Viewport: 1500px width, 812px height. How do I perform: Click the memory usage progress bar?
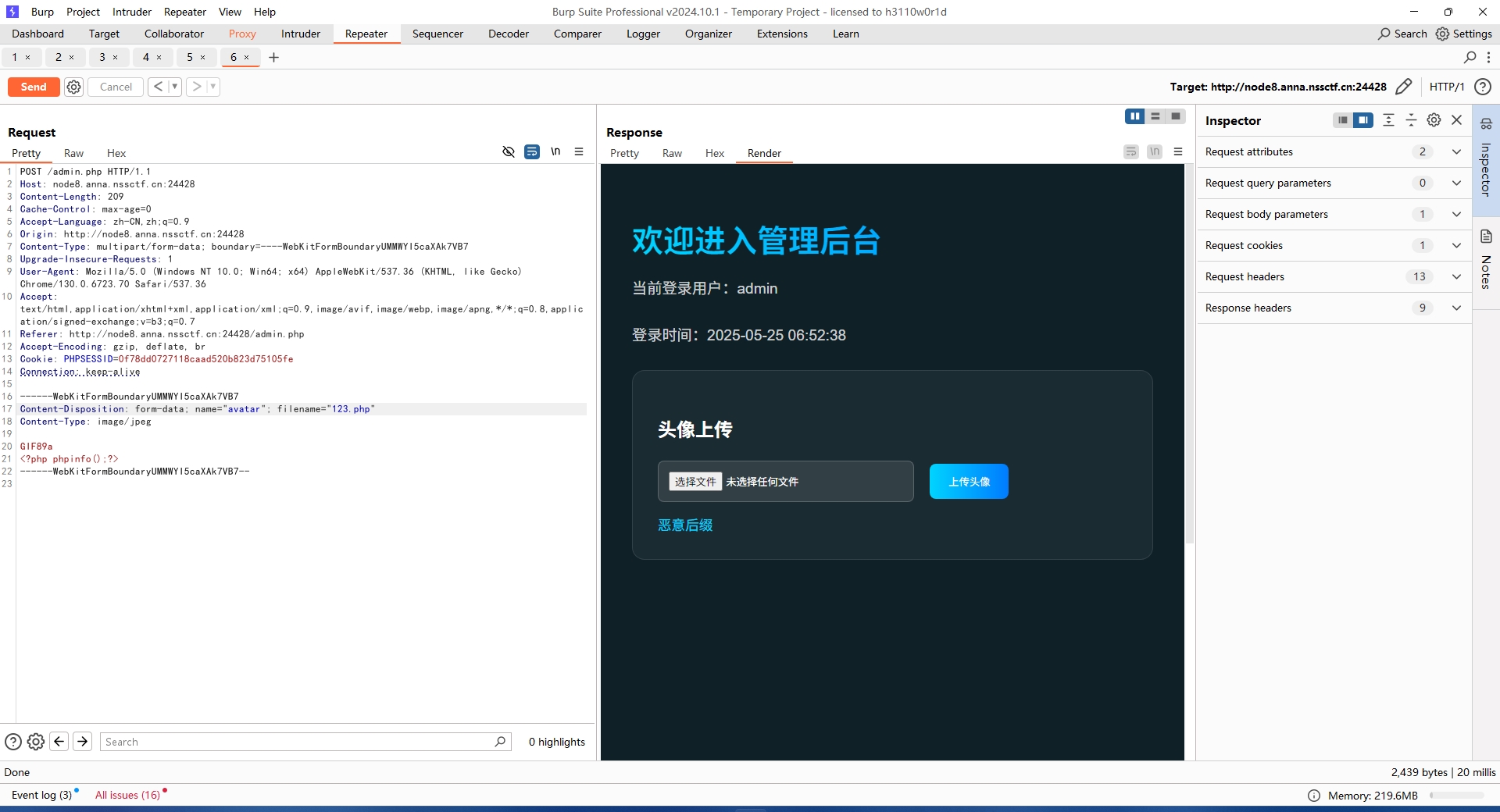1457,796
